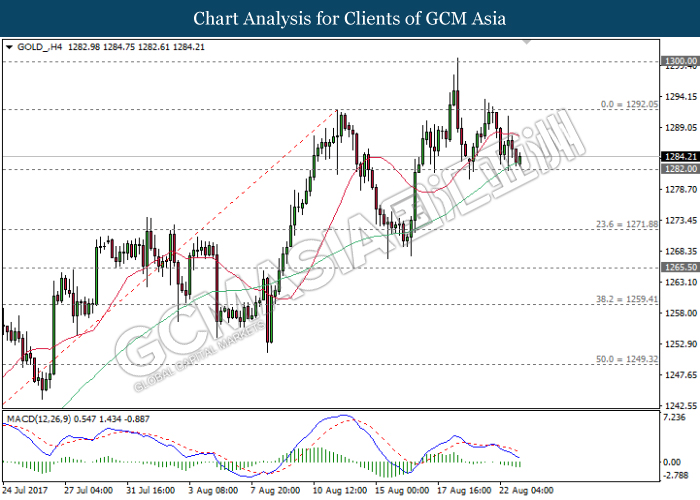
Task: Click the 1263.10 price axis value
Action: coord(681,282)
